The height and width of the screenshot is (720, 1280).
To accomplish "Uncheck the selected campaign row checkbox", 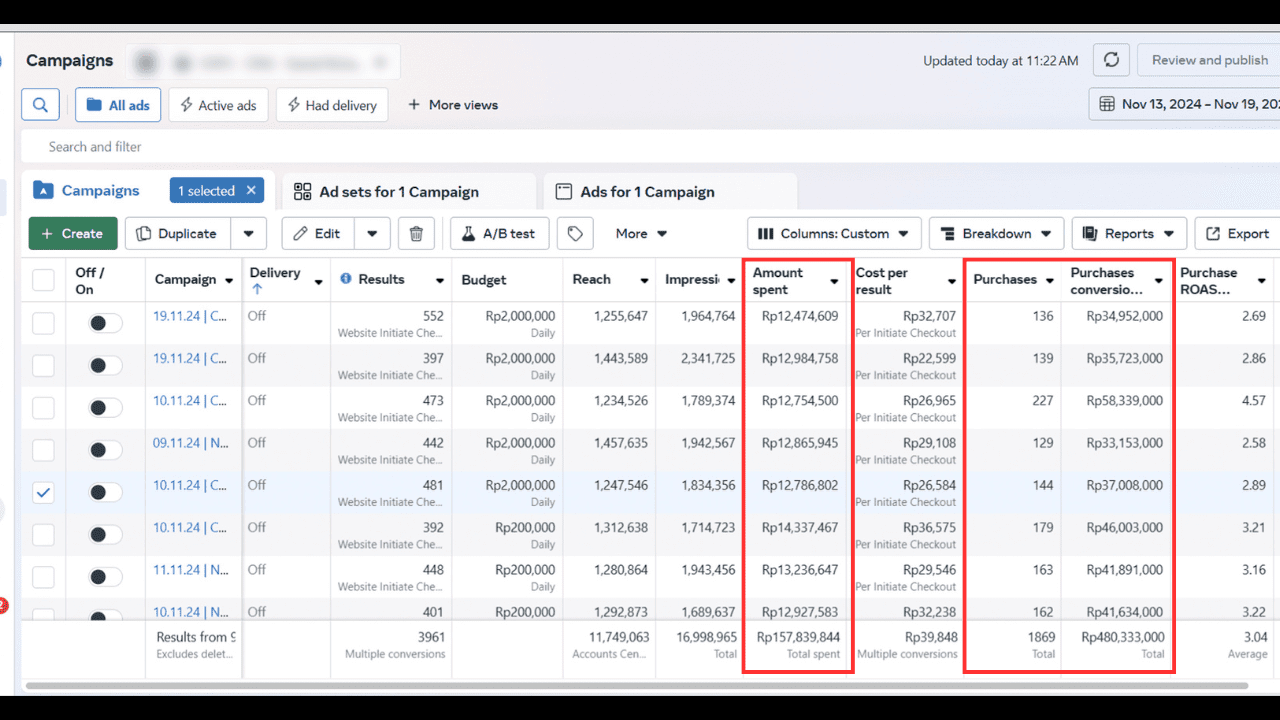I will (43, 492).
